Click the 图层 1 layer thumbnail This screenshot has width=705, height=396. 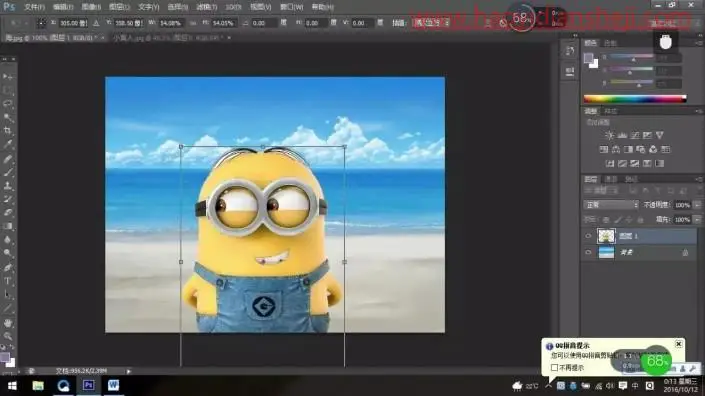[606, 236]
